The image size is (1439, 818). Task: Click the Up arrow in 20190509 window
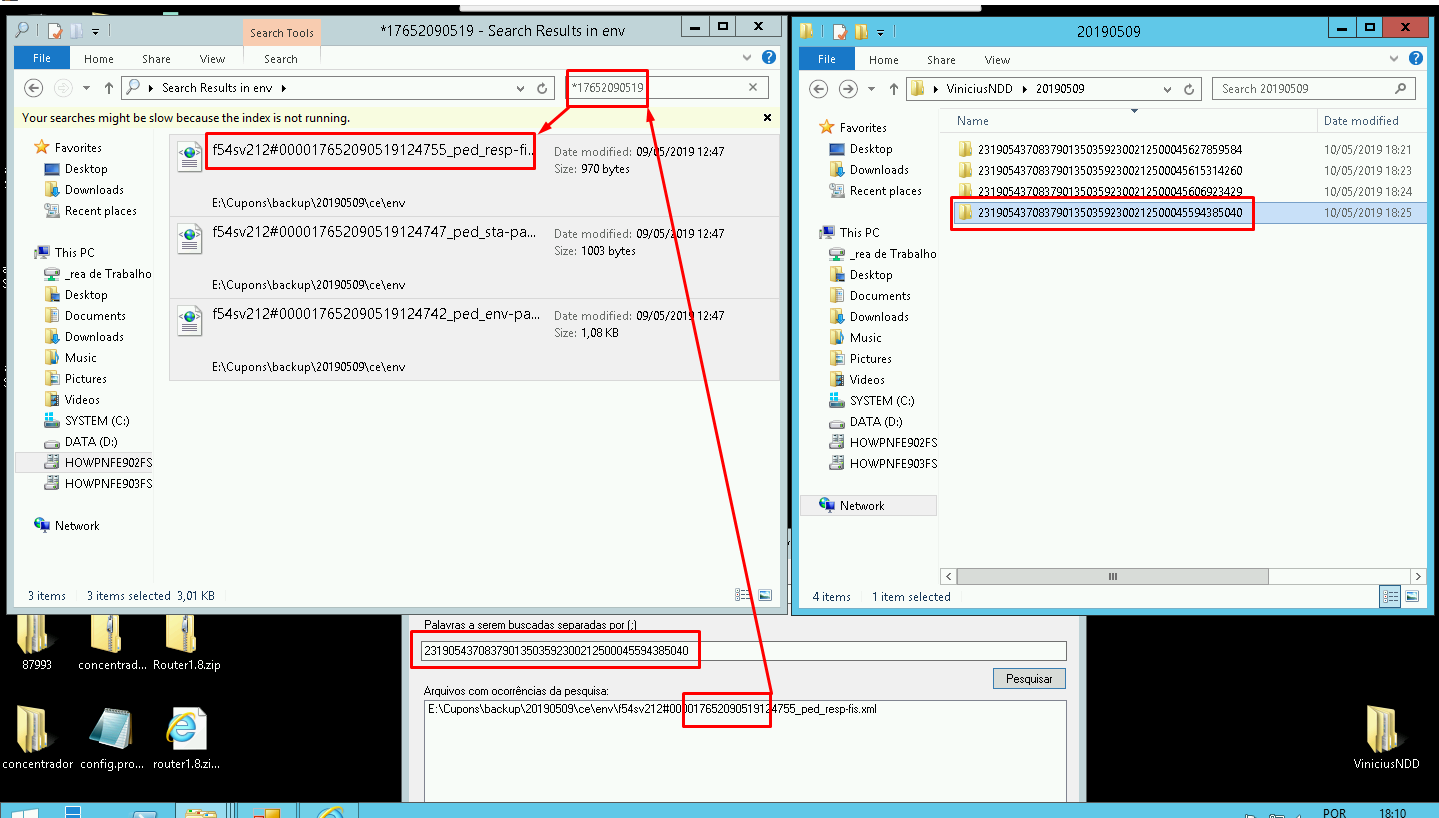(x=894, y=89)
